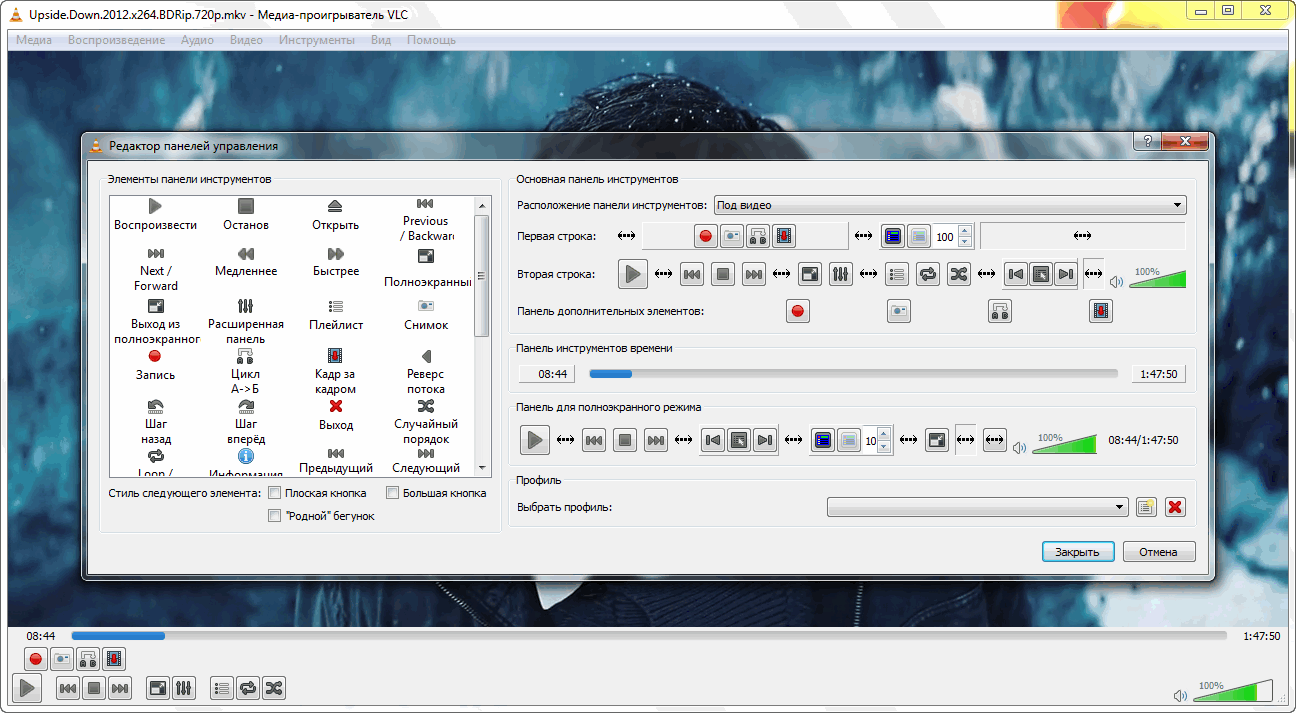1296x713 pixels.
Task: Select the Запись record icon in elements list
Action: pyautogui.click(x=155, y=356)
